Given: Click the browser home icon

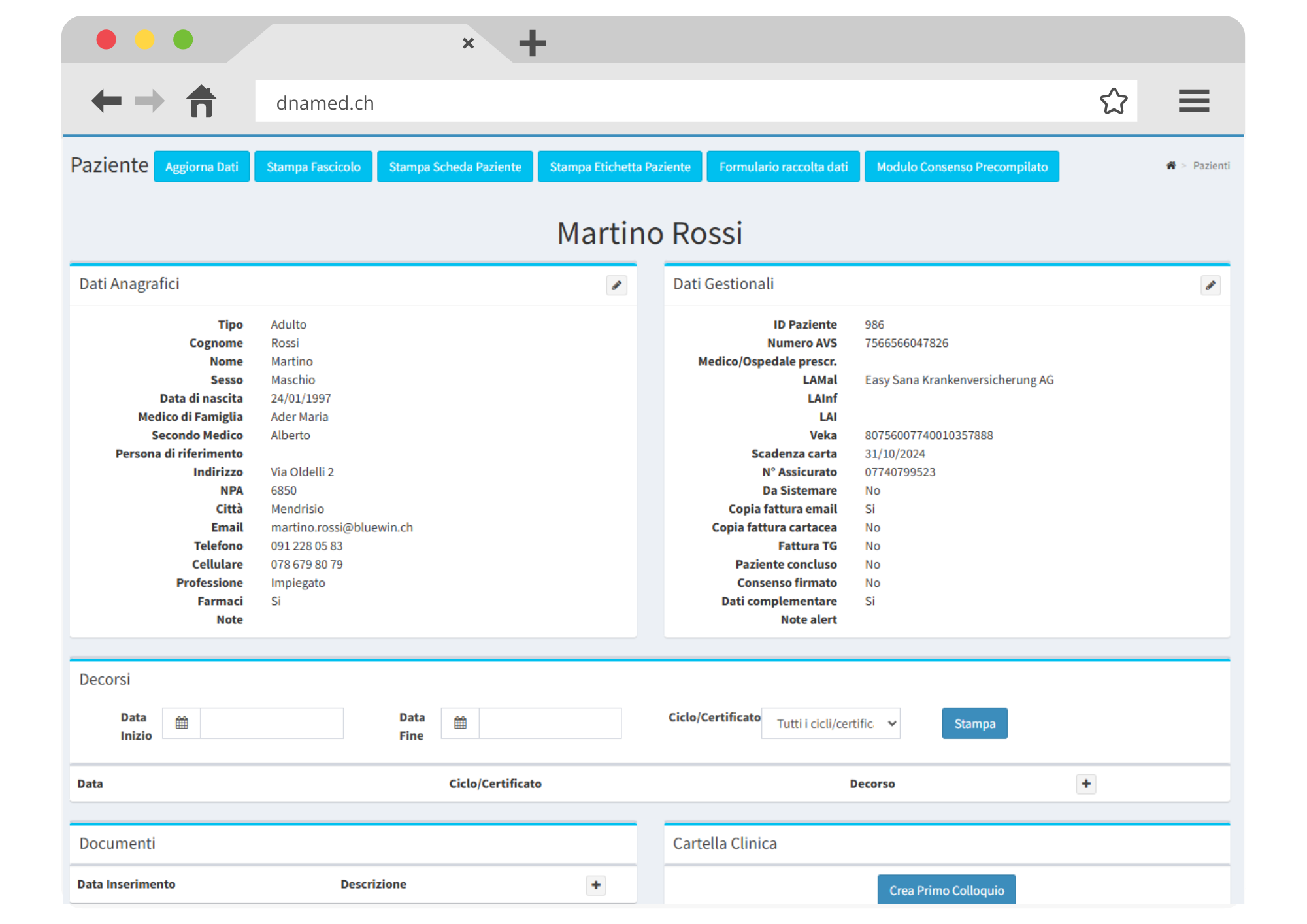Looking at the screenshot, I should click(201, 101).
